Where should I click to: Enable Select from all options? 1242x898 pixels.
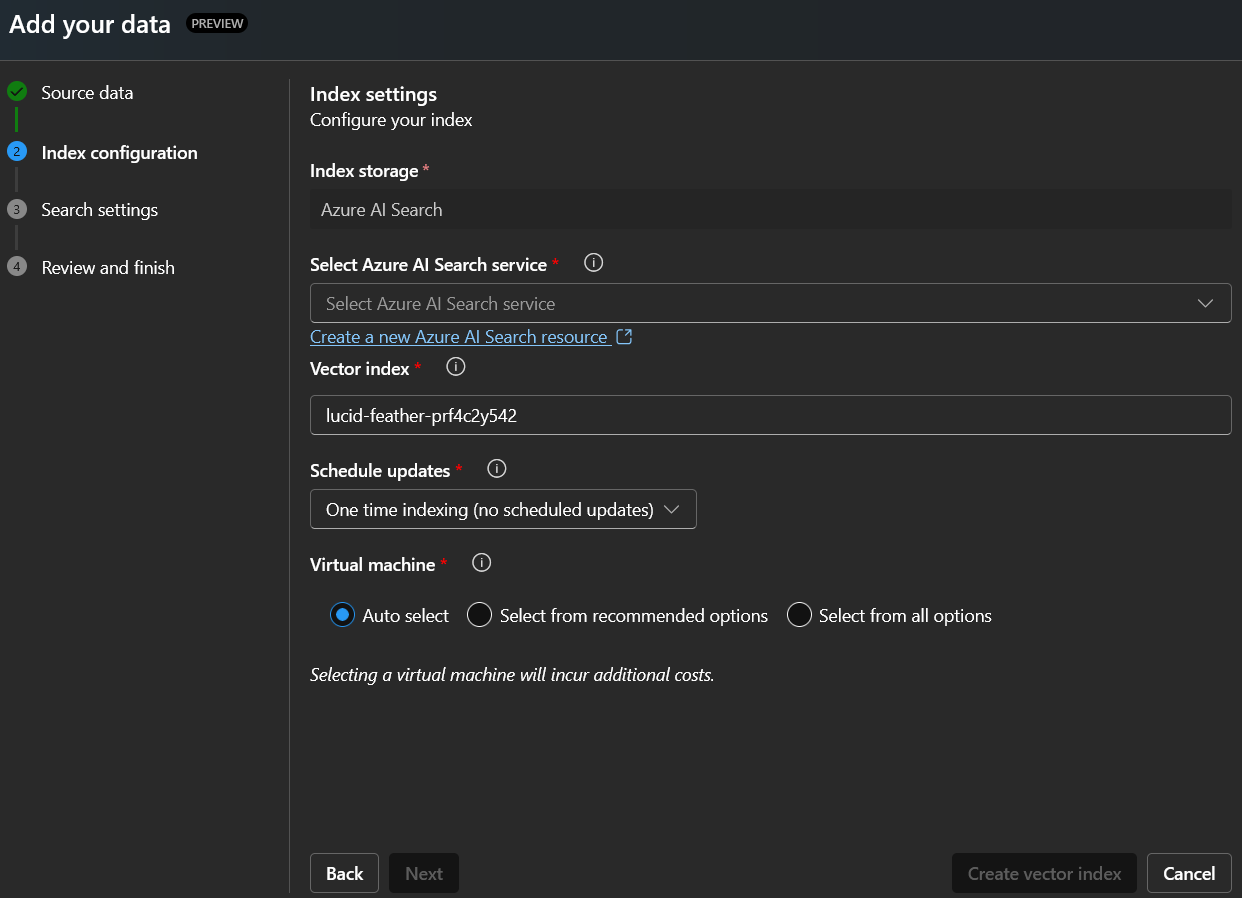pos(799,615)
